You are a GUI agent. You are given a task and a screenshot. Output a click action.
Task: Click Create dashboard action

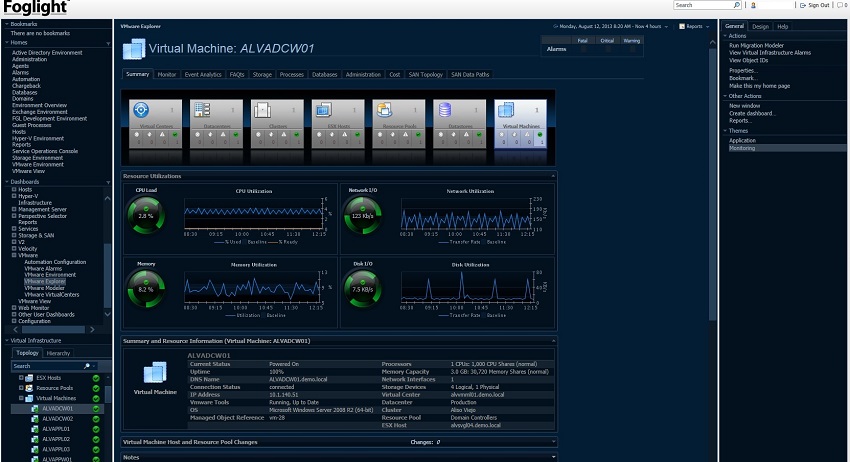click(752, 113)
